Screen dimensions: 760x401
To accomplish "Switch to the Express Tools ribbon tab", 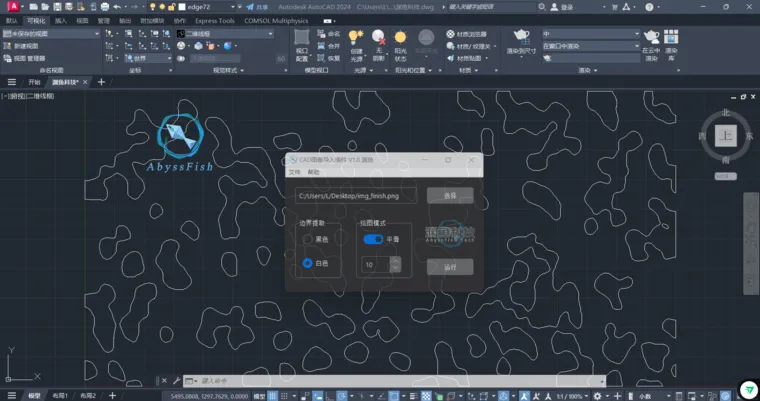I will [215, 21].
